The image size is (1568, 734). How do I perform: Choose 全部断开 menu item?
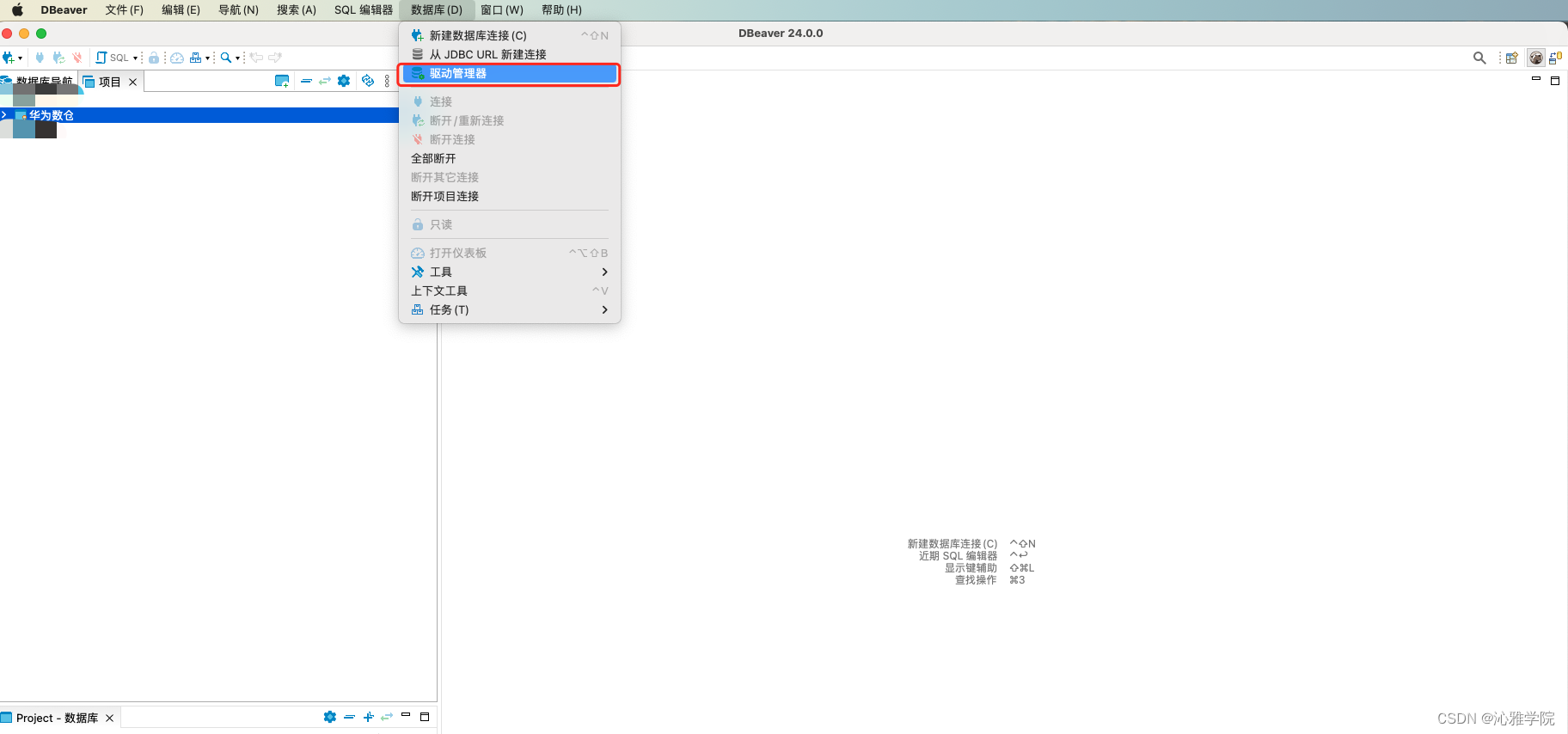coord(510,158)
